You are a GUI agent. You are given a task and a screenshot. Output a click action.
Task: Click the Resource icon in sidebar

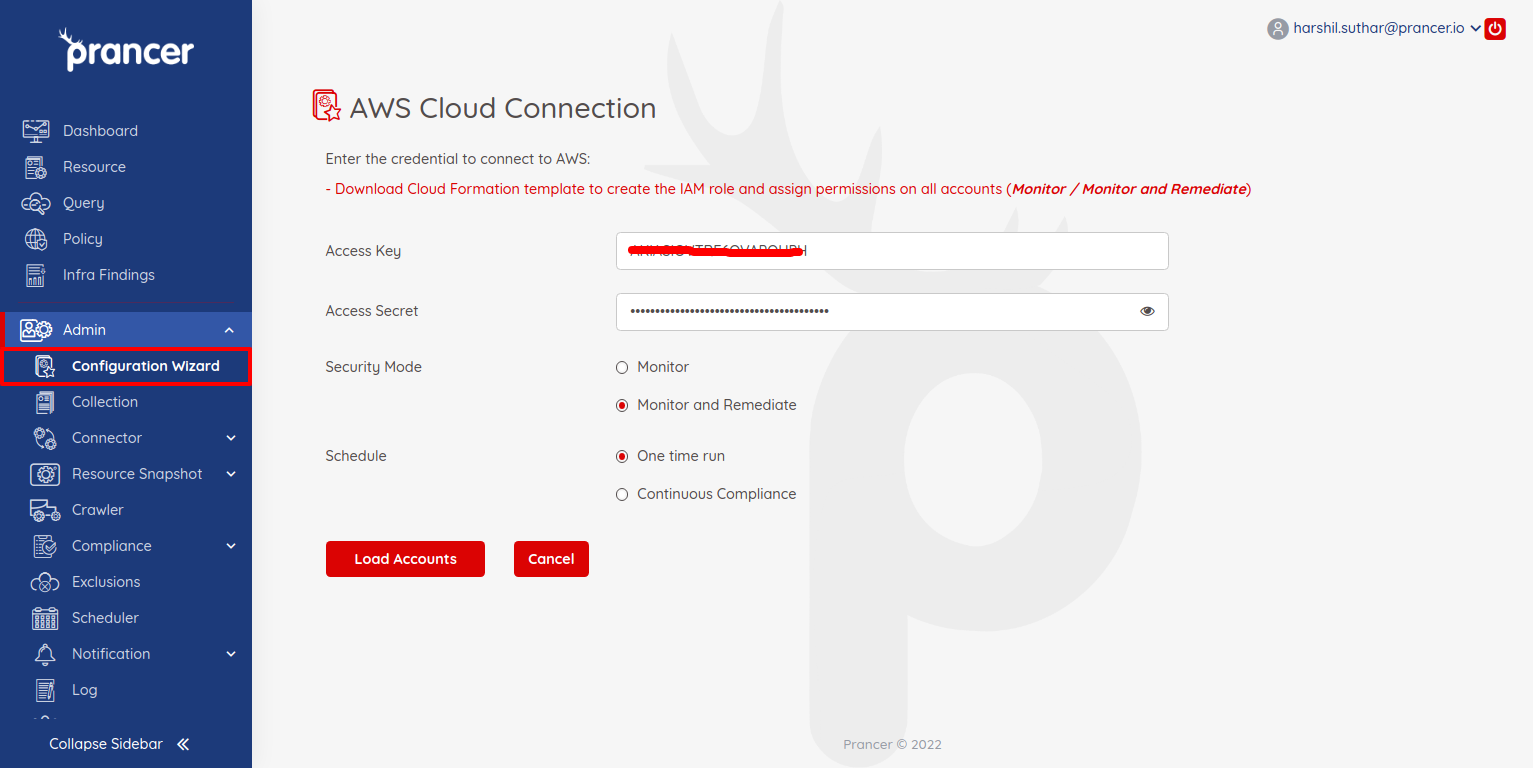coord(36,167)
